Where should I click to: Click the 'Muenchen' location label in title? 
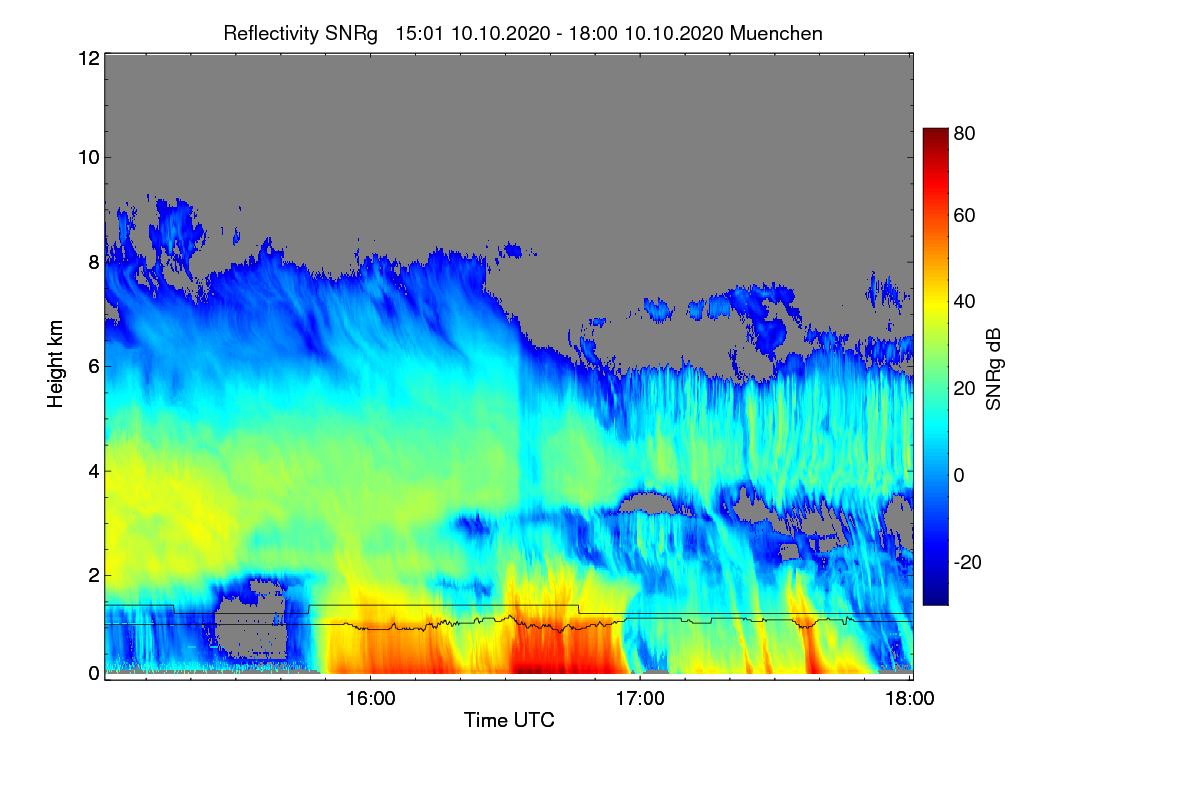(x=776, y=33)
